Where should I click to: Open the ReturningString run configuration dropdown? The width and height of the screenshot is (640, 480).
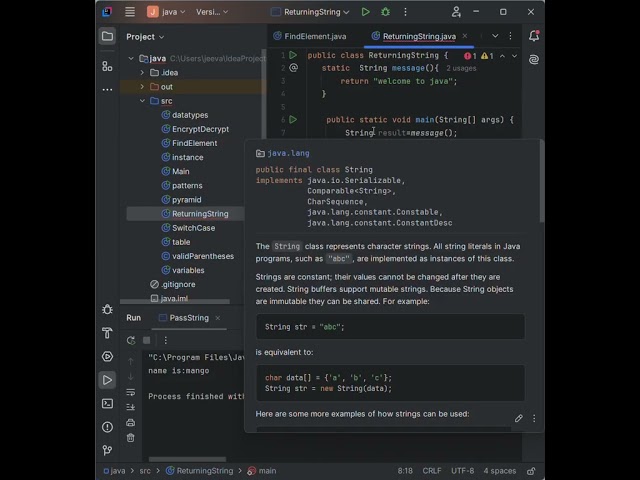pos(310,12)
